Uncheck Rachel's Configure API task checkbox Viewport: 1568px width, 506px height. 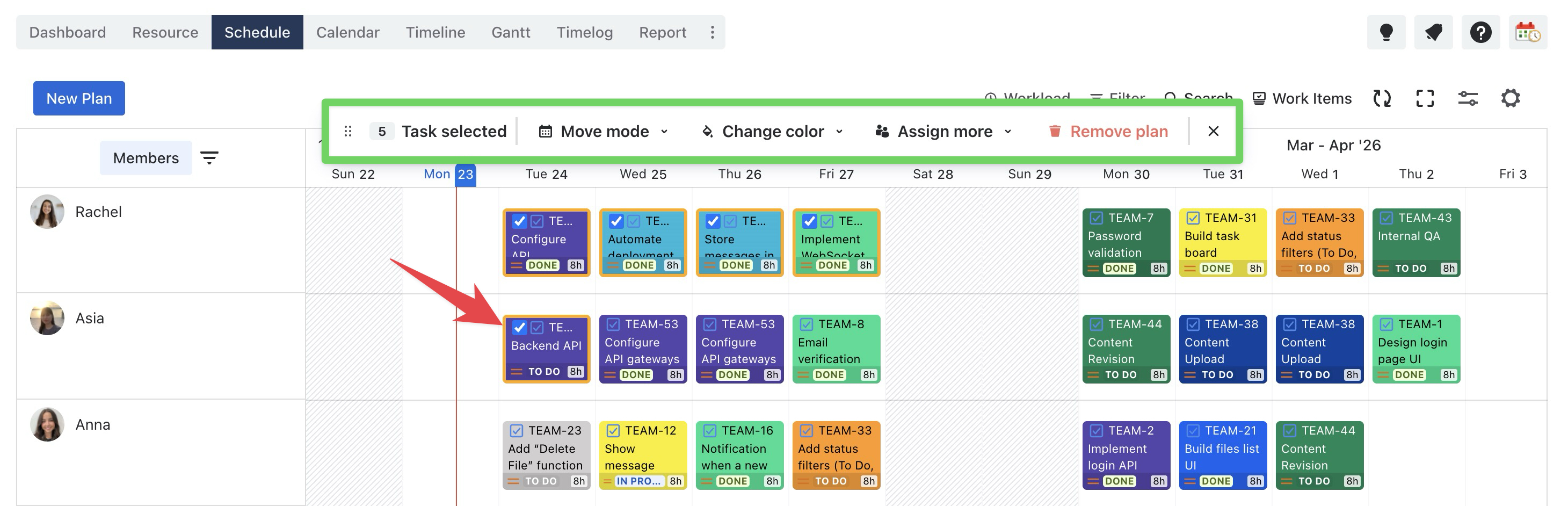click(519, 221)
